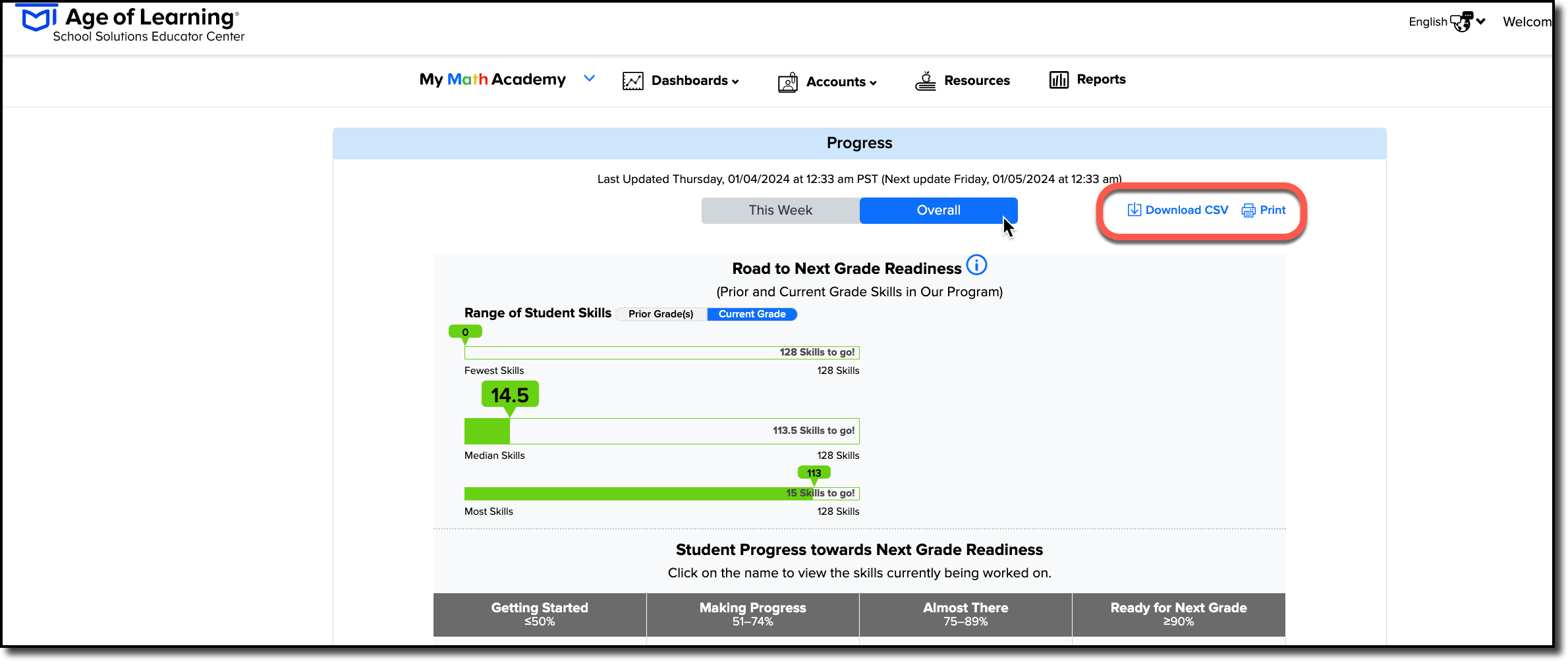Click the 0 fewest skills marker
The height and width of the screenshot is (661, 1568).
pyautogui.click(x=465, y=332)
